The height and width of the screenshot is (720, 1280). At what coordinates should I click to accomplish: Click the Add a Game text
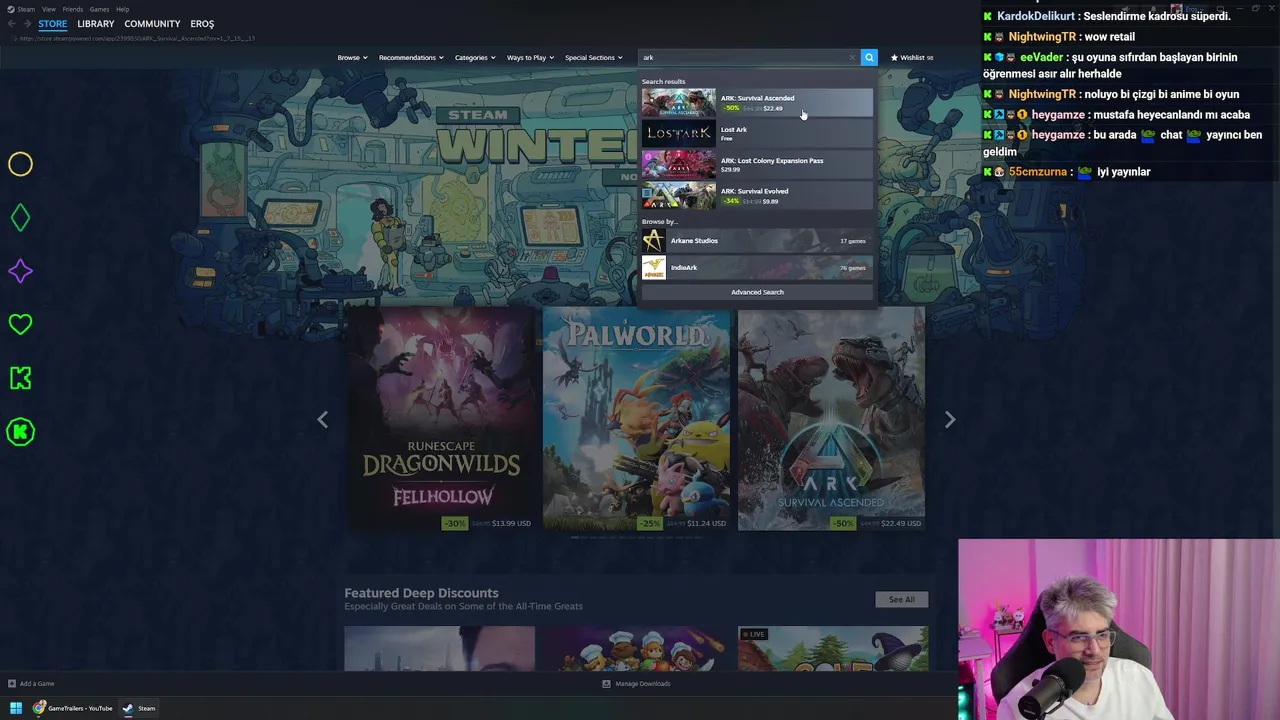pyautogui.click(x=37, y=684)
